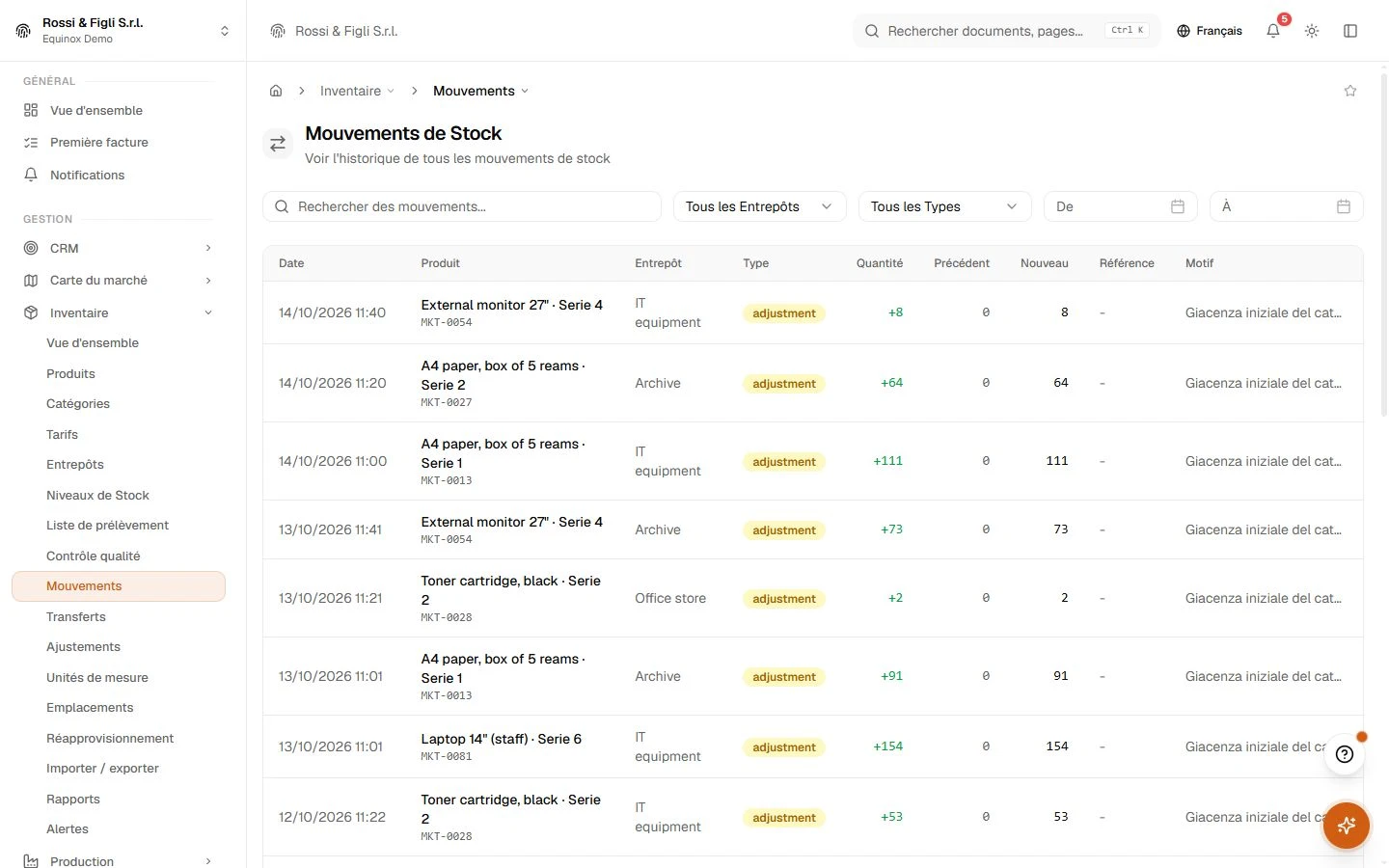Select Ajustements in the sidebar
The height and width of the screenshot is (868, 1389).
pyautogui.click(x=83, y=646)
